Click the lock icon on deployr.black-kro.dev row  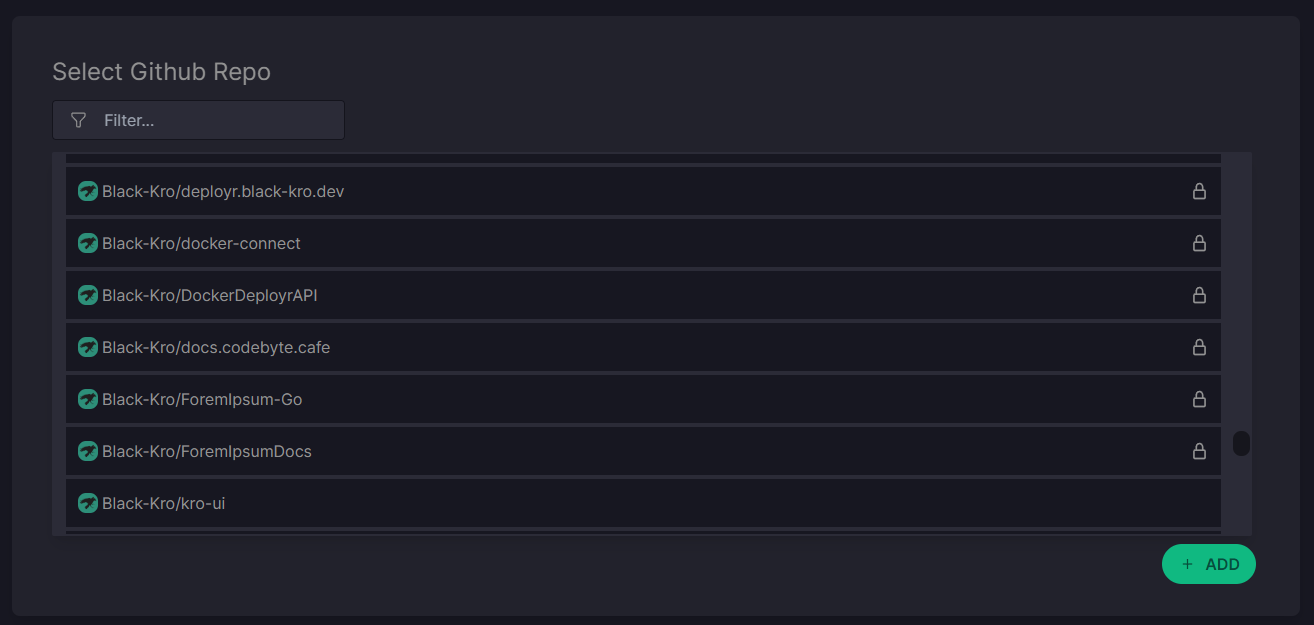pyautogui.click(x=1199, y=191)
